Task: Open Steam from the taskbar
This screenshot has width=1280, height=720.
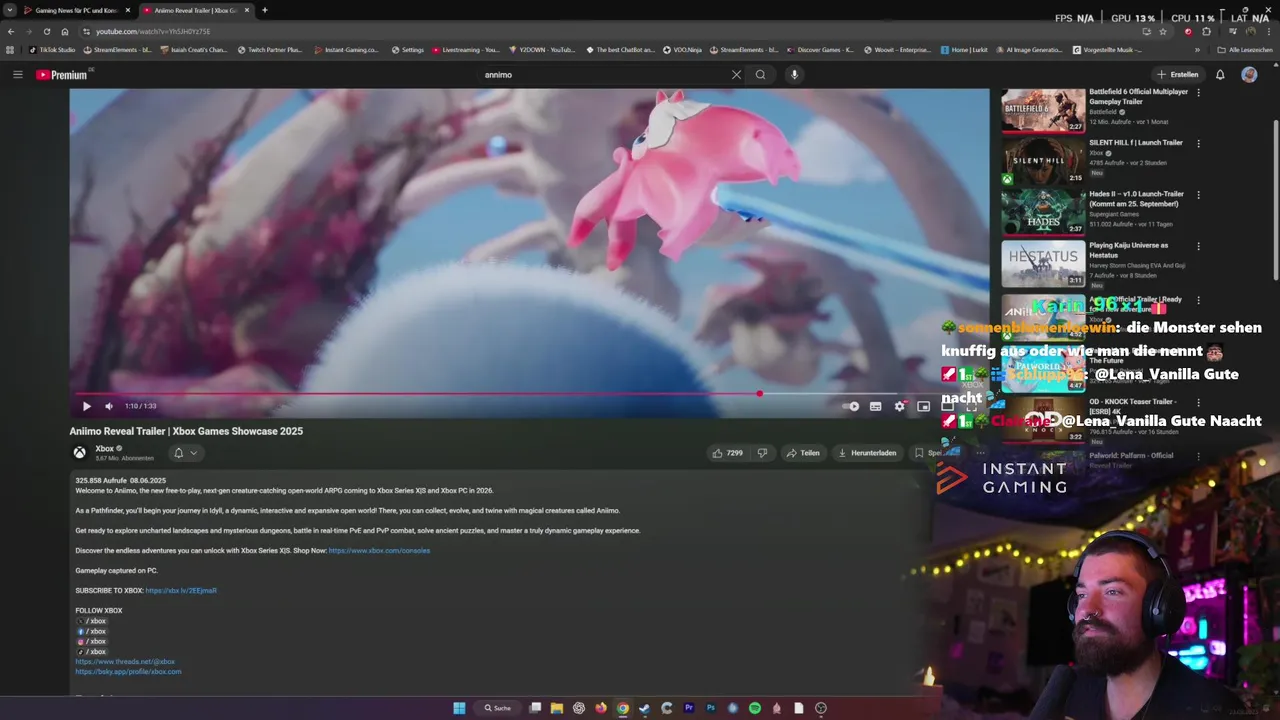Action: tap(645, 708)
